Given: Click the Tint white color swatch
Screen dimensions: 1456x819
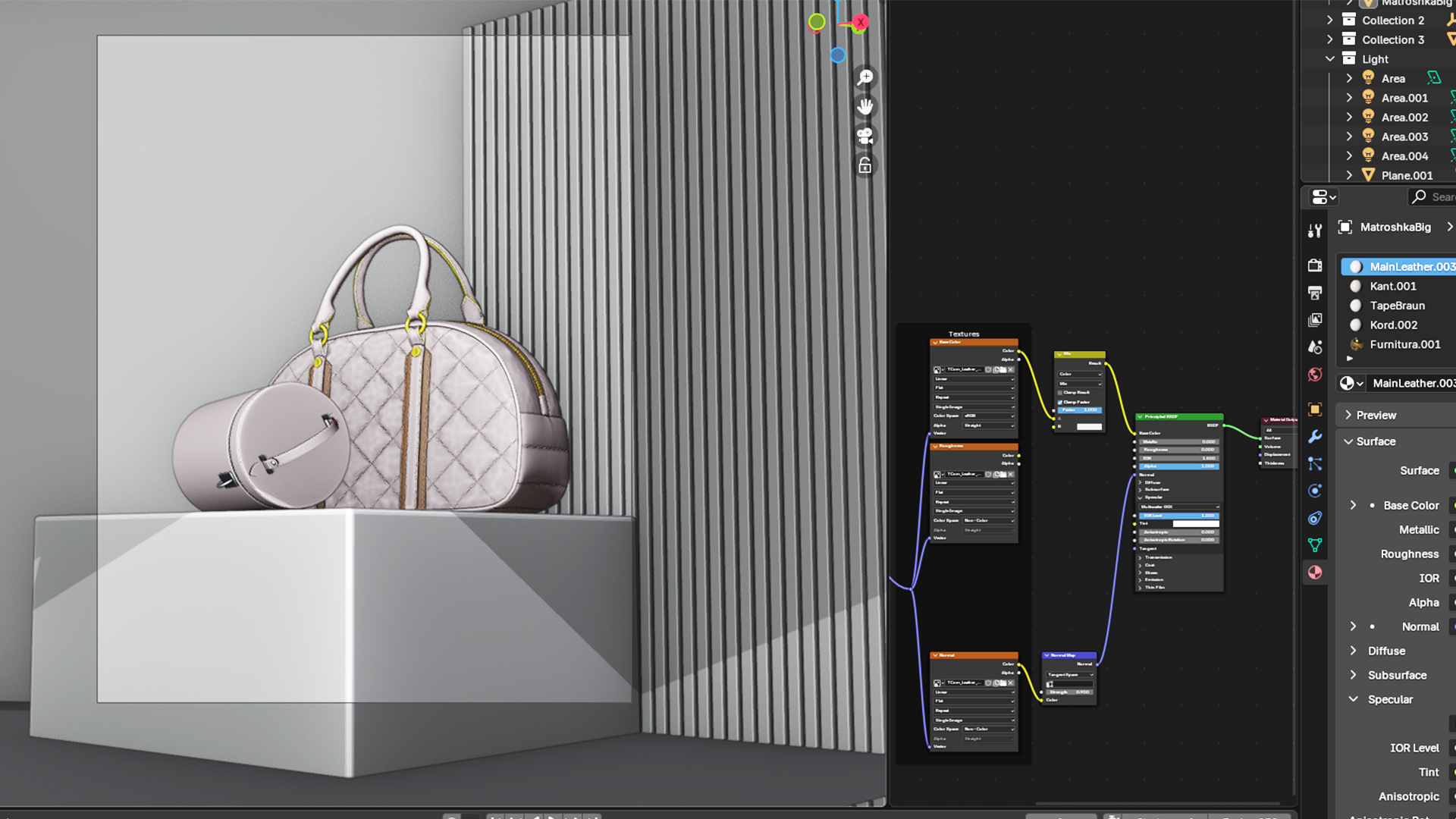Looking at the screenshot, I should point(1196,524).
